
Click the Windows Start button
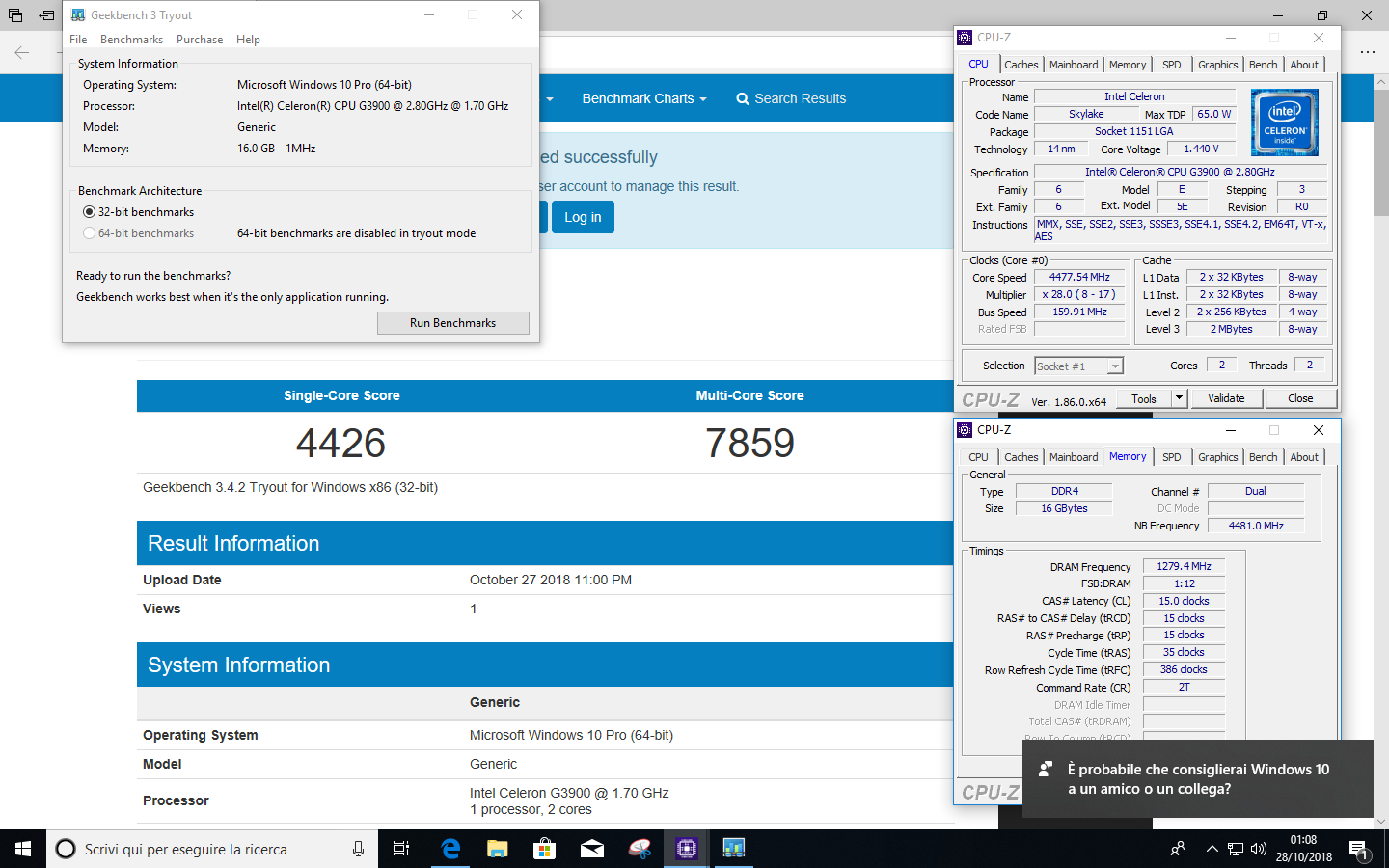(23, 849)
